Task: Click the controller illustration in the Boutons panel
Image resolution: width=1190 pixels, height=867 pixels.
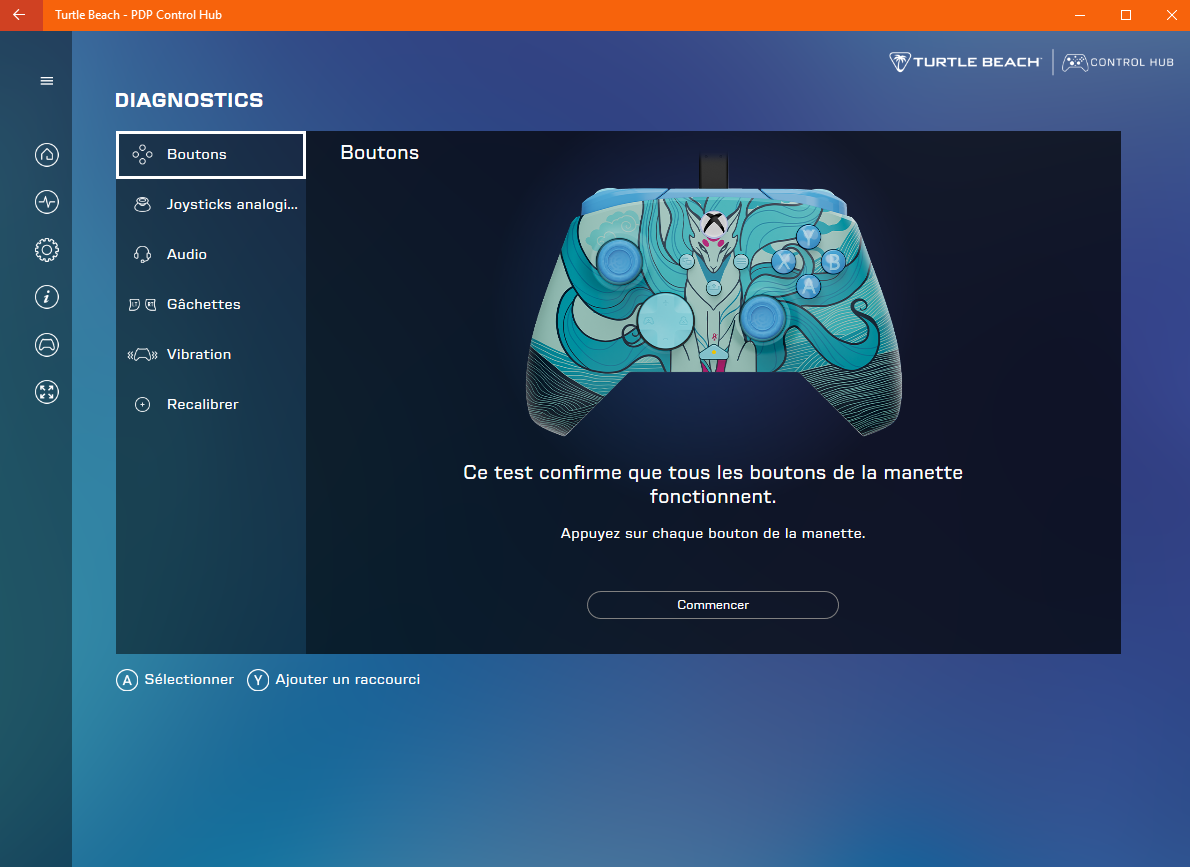Action: coord(712,300)
